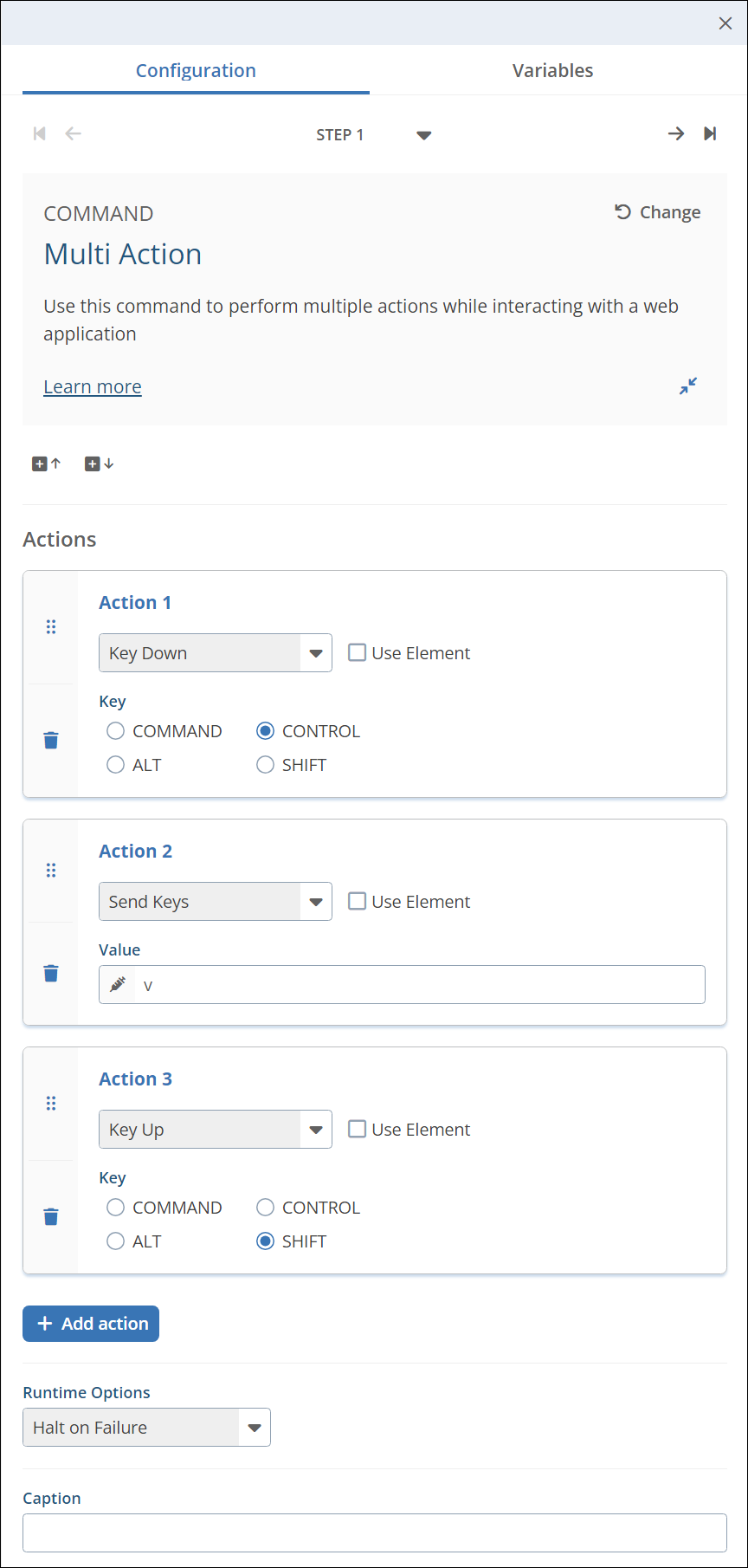Image resolution: width=748 pixels, height=1568 pixels.
Task: Enable Use Element for Action 1
Action: click(357, 652)
